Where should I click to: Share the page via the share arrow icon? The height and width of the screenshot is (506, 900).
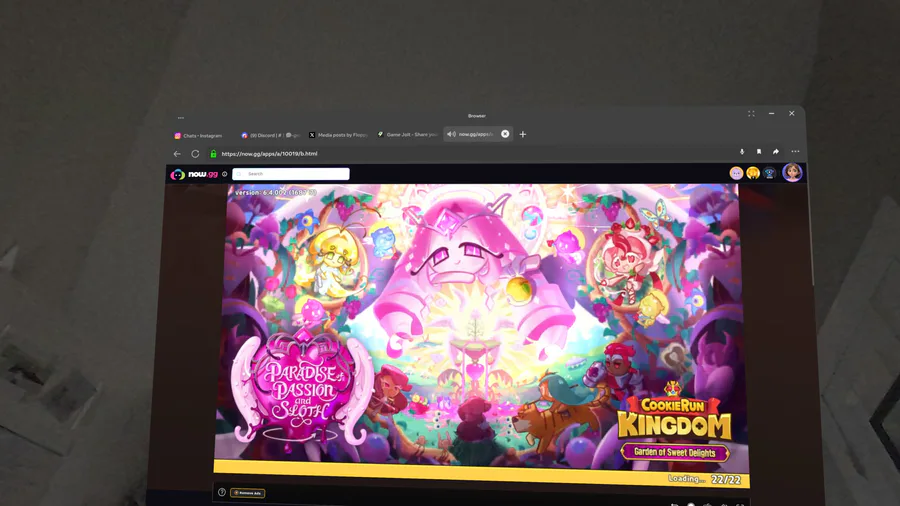coord(775,151)
